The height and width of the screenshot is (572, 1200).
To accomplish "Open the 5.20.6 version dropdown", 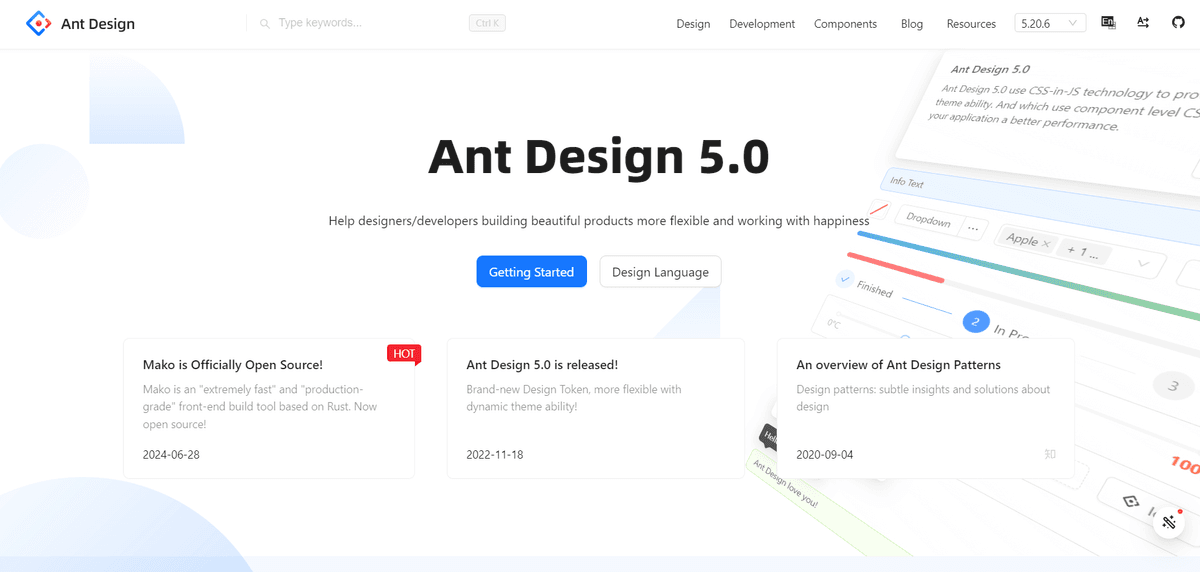I will [x=1050, y=23].
